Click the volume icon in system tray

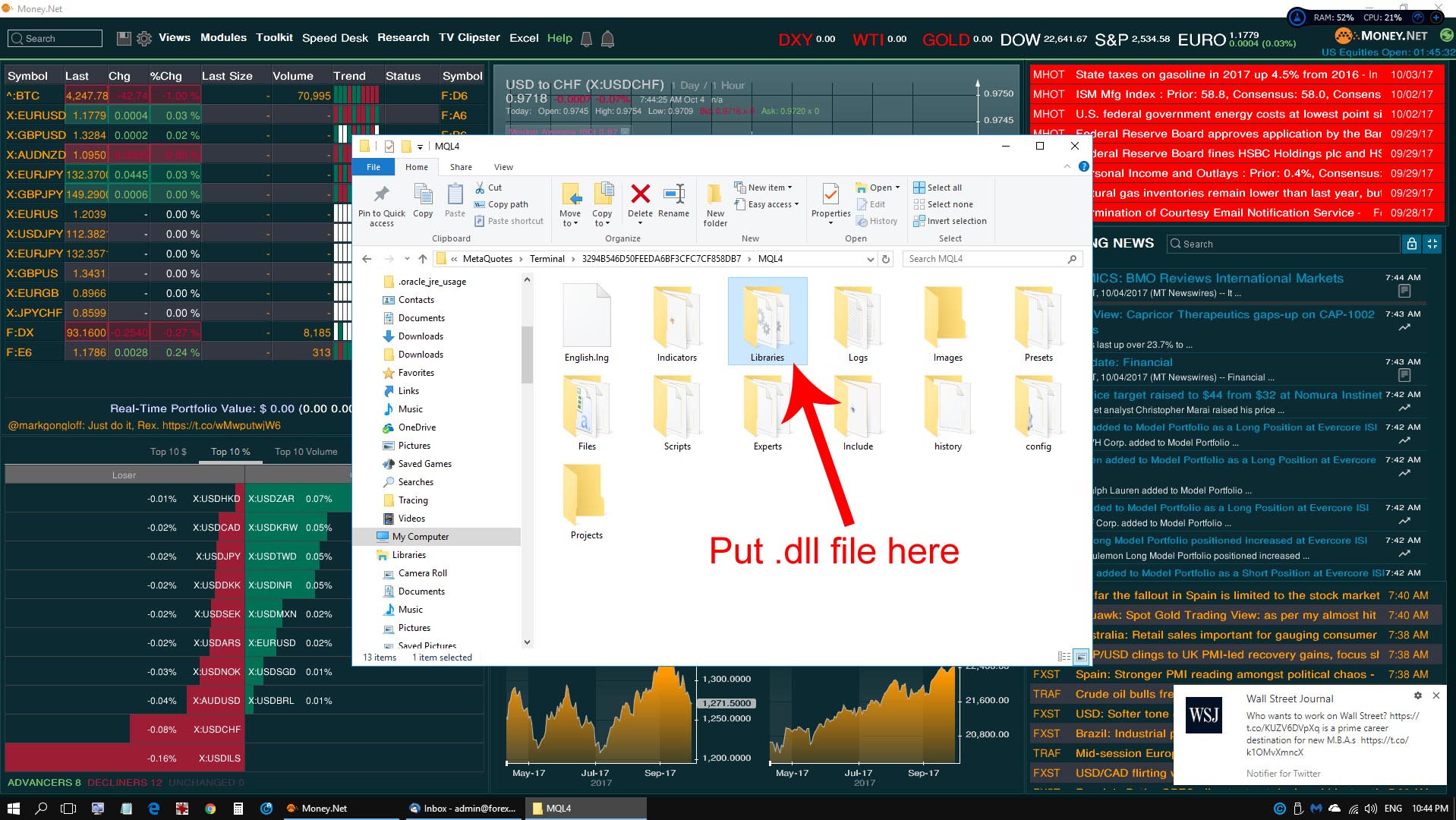coord(1371,809)
